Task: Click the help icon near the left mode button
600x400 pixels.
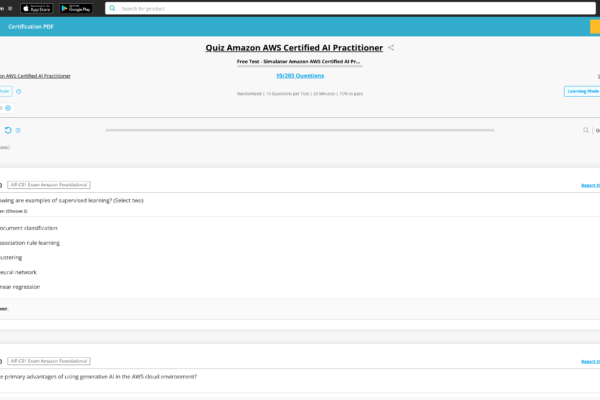Action: click(18, 91)
